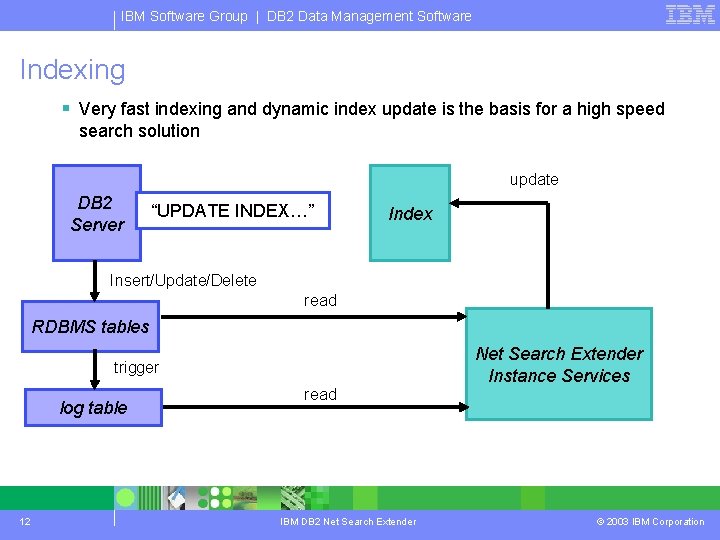The image size is (720, 540).
Task: Click "DB2 Data Management Software" header text
Action: point(369,16)
